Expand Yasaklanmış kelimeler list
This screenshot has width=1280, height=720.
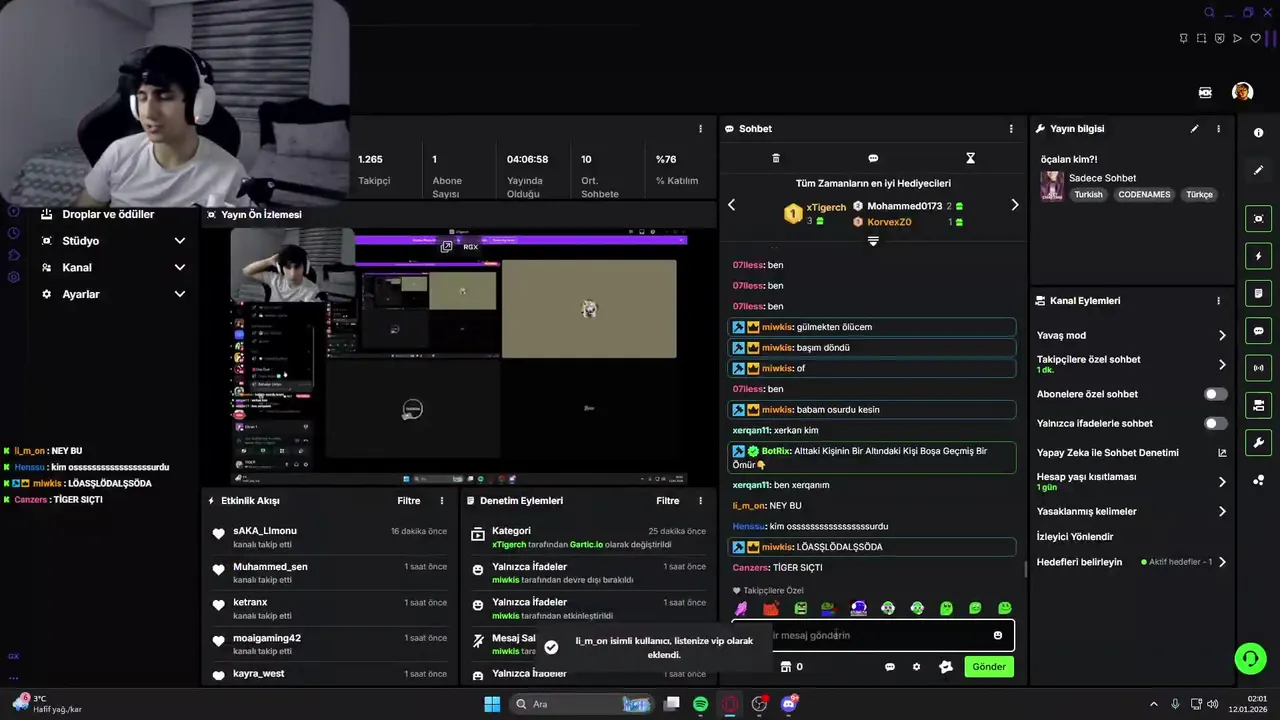pos(1222,511)
